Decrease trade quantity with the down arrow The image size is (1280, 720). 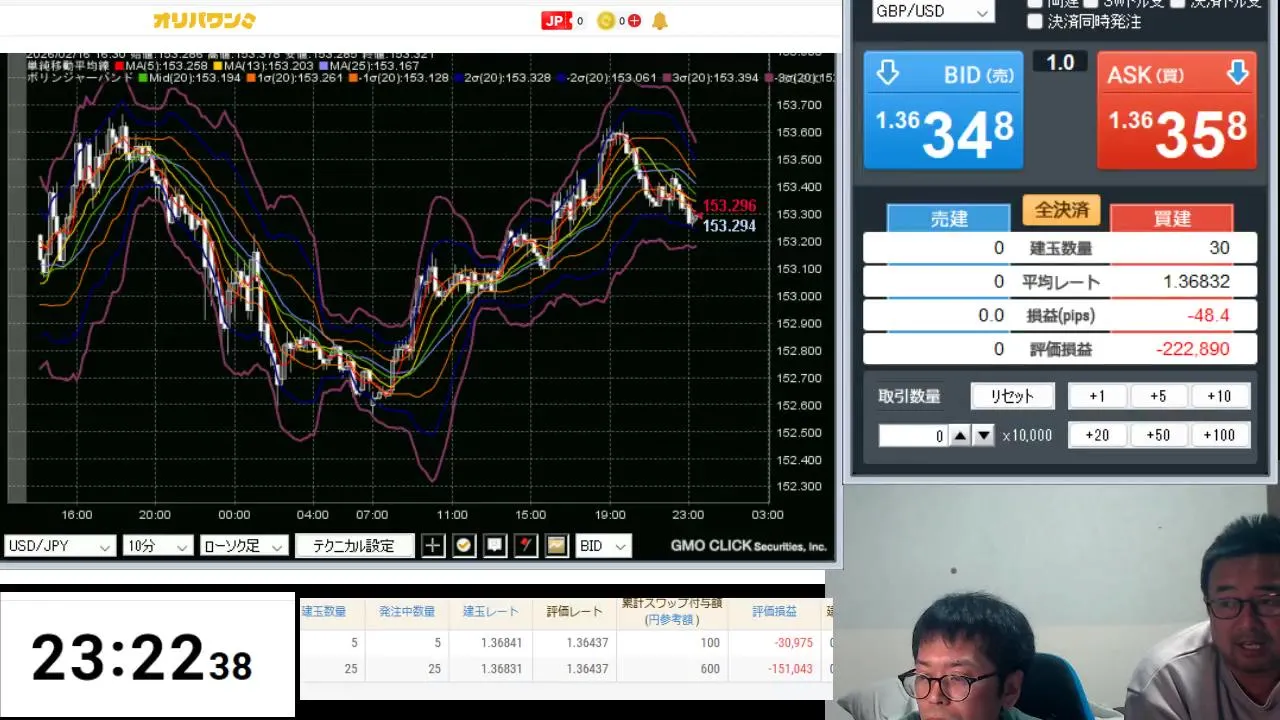pyautogui.click(x=984, y=435)
